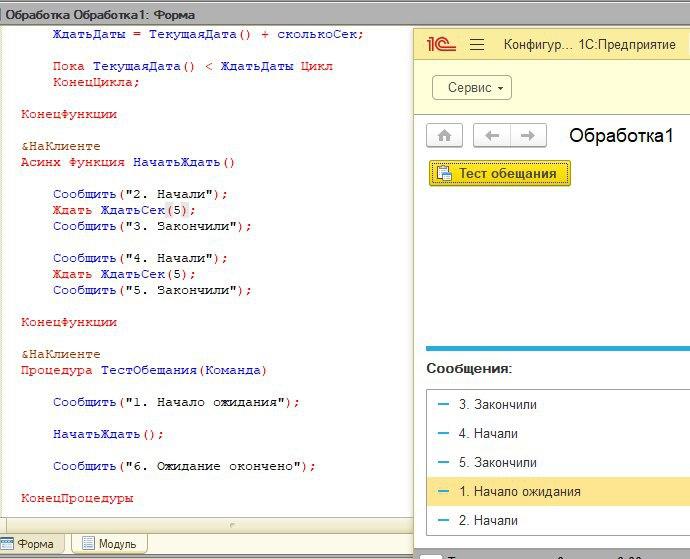Run the Тест обещания command button
Image resolution: width=690 pixels, height=559 pixels.
tap(500, 173)
